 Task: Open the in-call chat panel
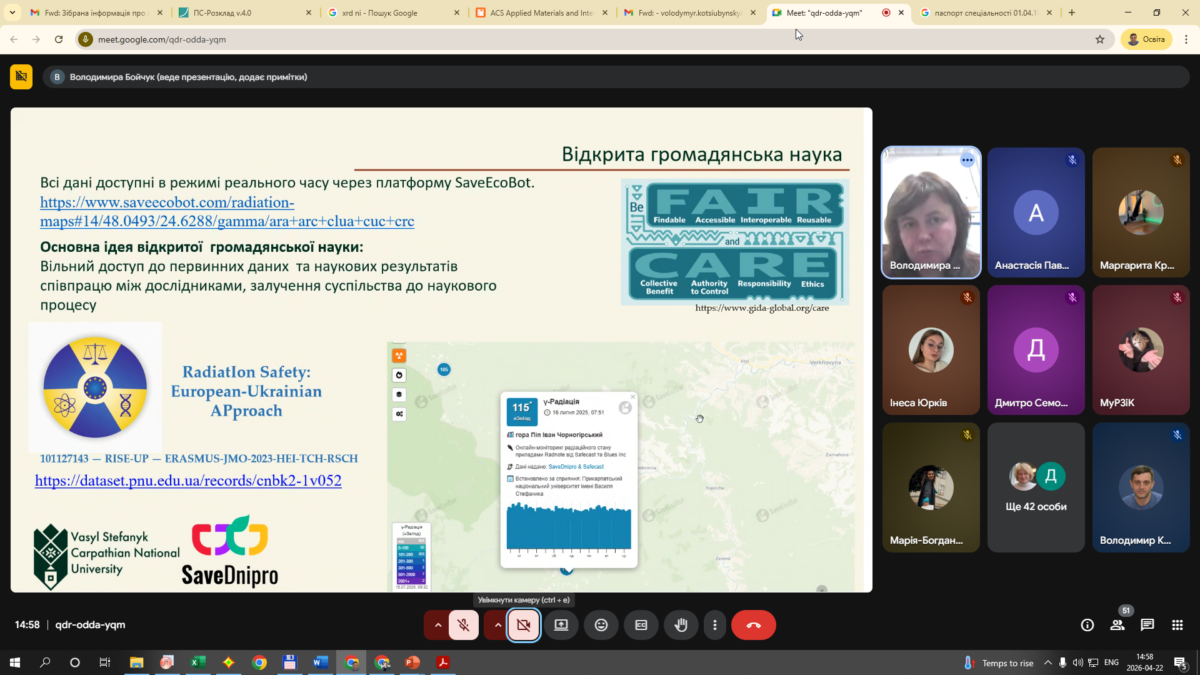[x=1147, y=625]
